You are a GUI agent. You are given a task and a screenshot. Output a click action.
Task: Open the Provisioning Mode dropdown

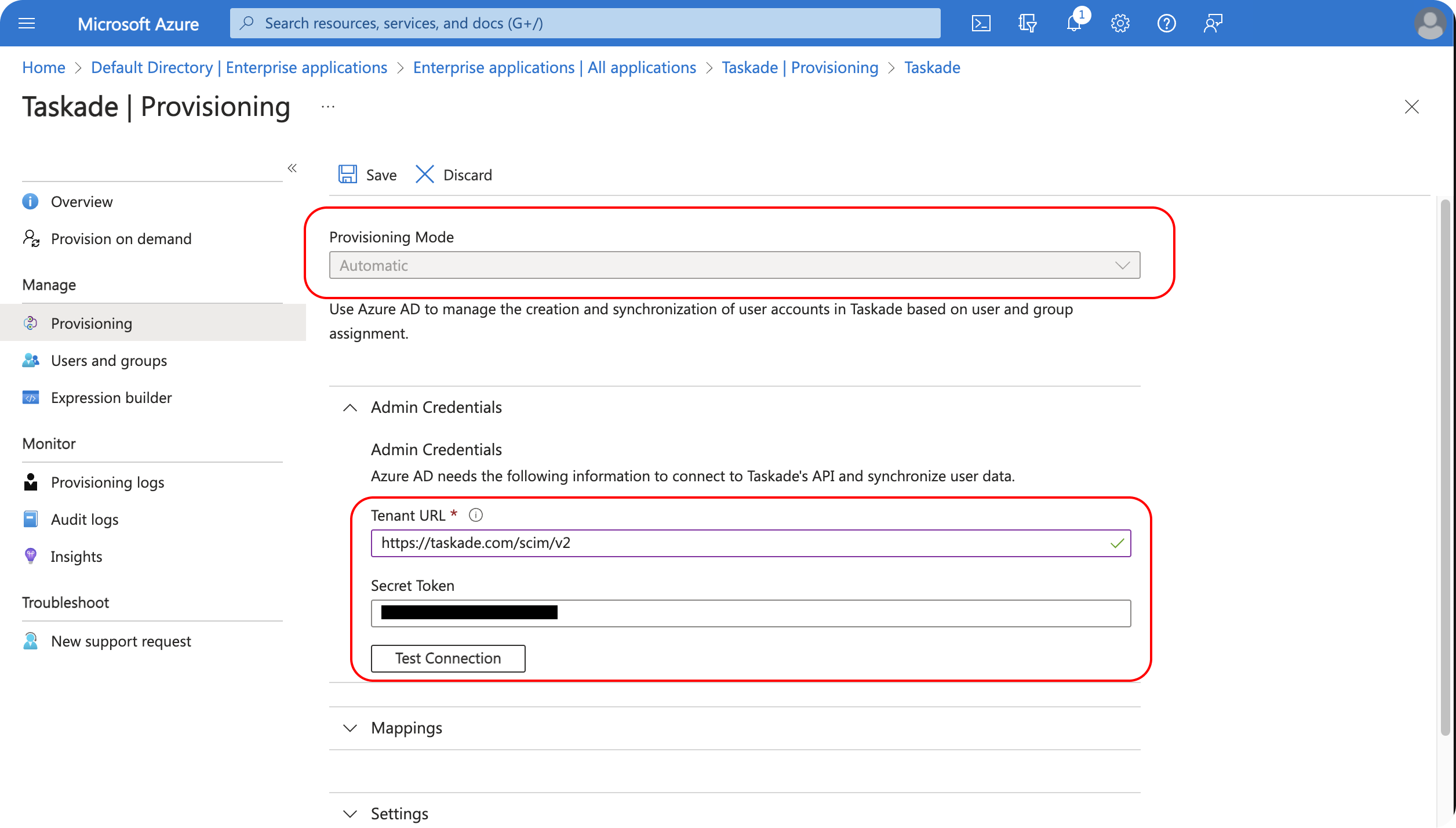point(734,265)
